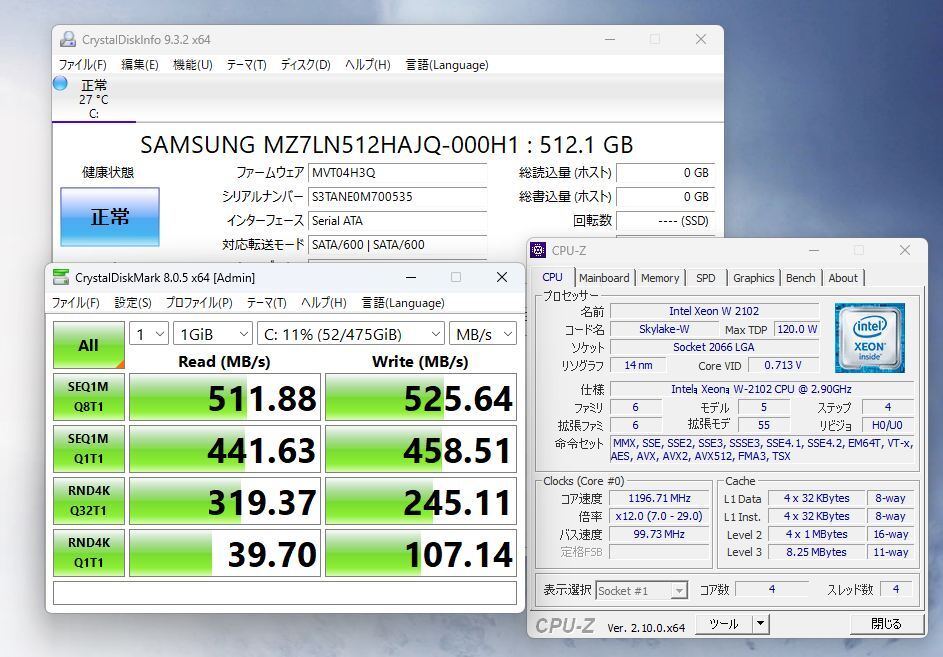Open ヘルプ(H) menu in CrystalDiskMark

click(324, 303)
